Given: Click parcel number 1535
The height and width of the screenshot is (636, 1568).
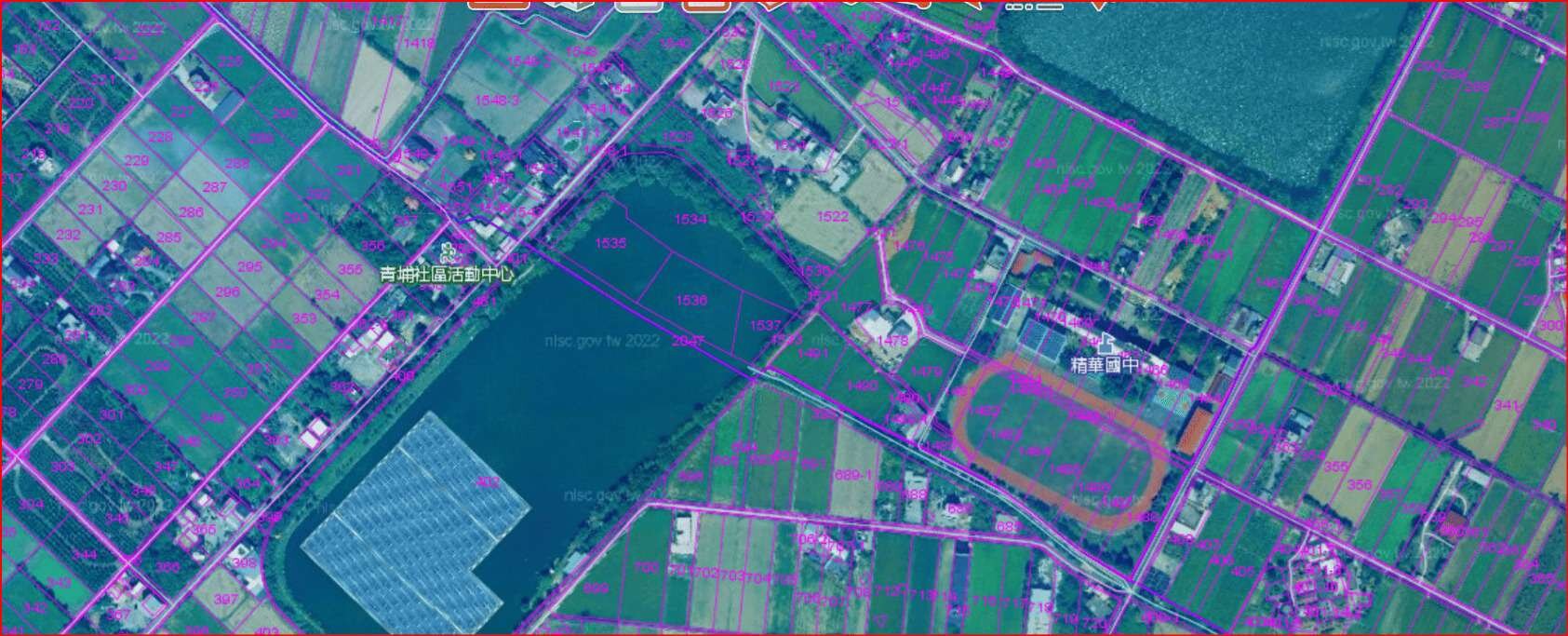Looking at the screenshot, I should 611,243.
